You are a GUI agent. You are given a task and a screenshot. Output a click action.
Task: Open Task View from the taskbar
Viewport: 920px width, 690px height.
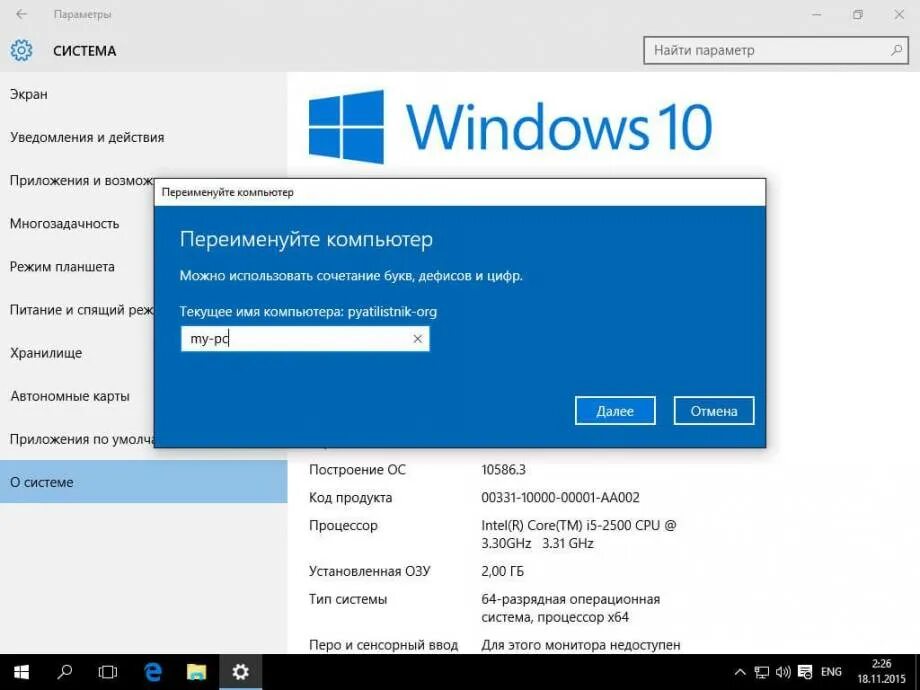tap(108, 672)
